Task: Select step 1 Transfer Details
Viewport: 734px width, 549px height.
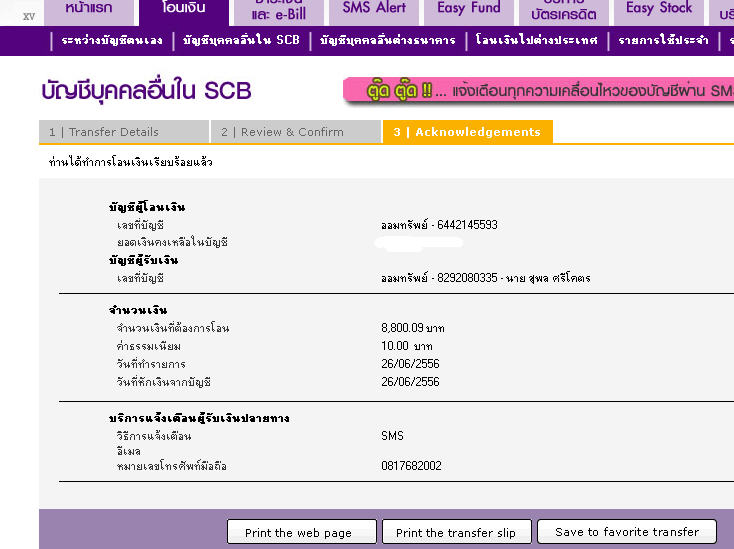Action: tap(124, 132)
